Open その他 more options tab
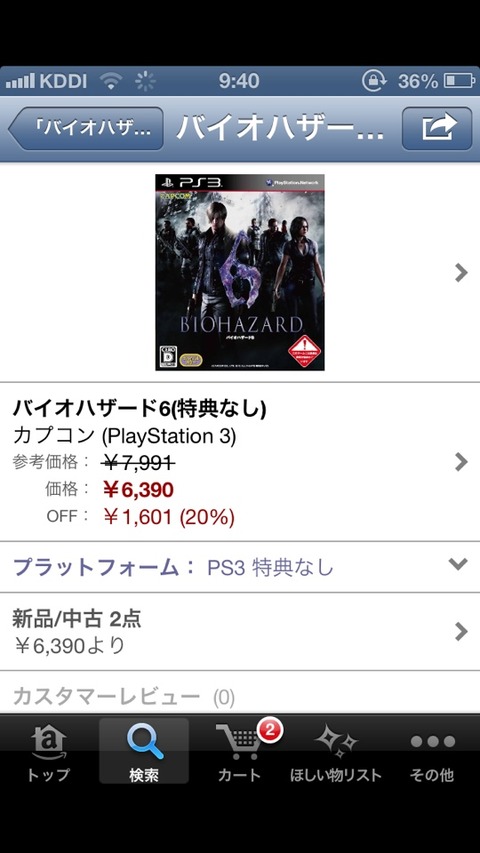This screenshot has height=853, width=480. [433, 753]
